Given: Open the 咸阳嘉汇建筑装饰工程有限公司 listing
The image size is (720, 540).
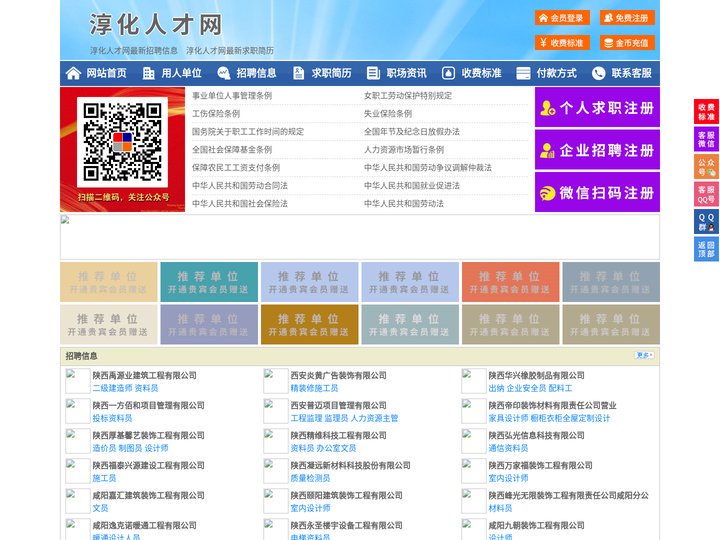Looking at the screenshot, I should (148, 495).
